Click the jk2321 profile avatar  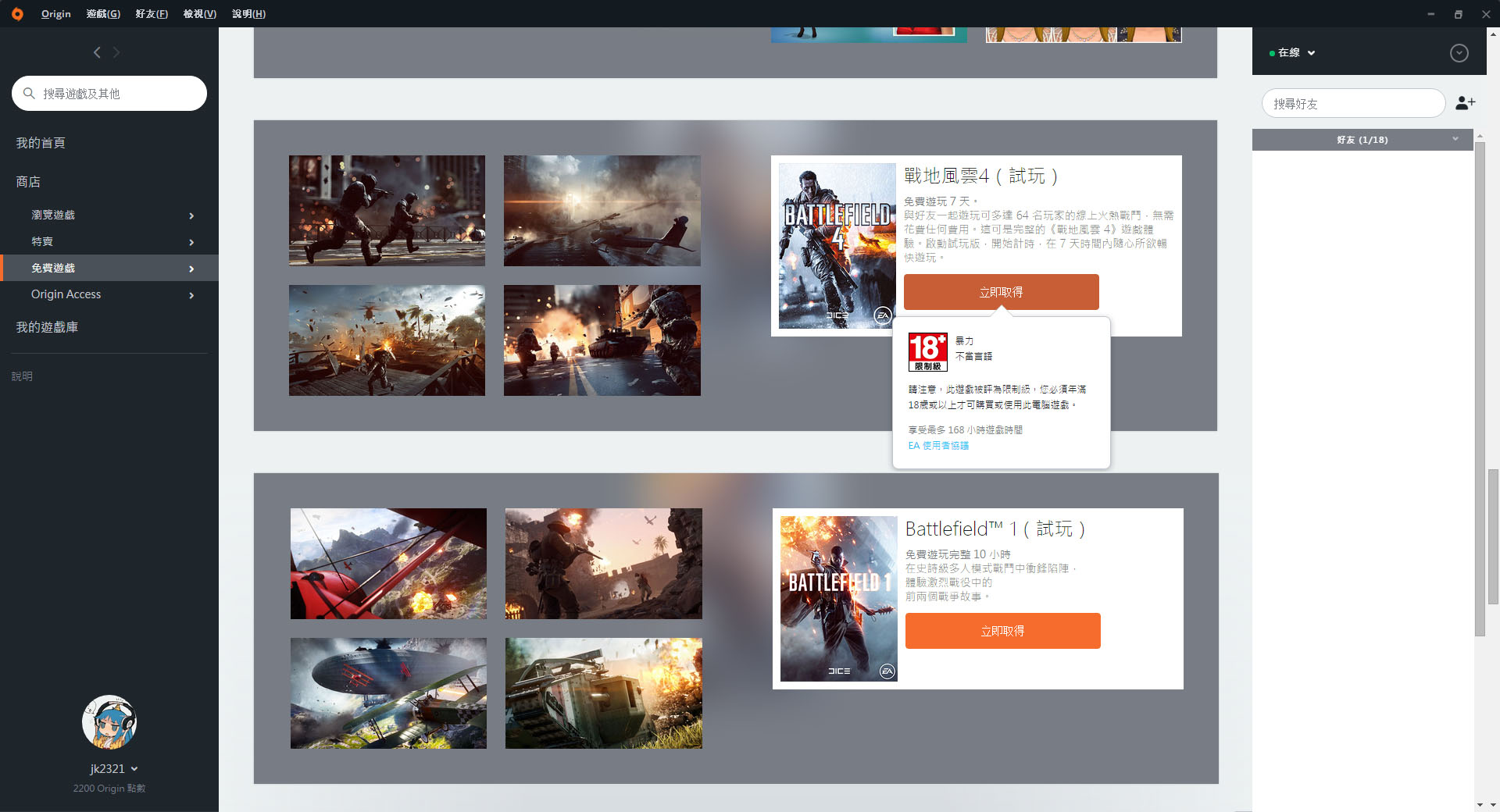109,722
